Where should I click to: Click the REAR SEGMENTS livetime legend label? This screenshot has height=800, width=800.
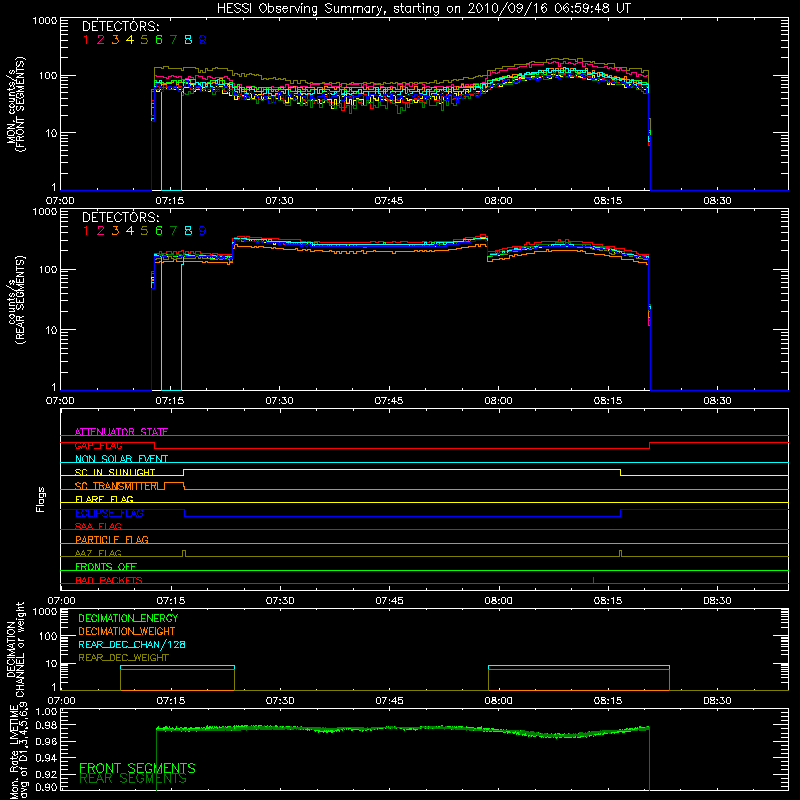click(133, 779)
